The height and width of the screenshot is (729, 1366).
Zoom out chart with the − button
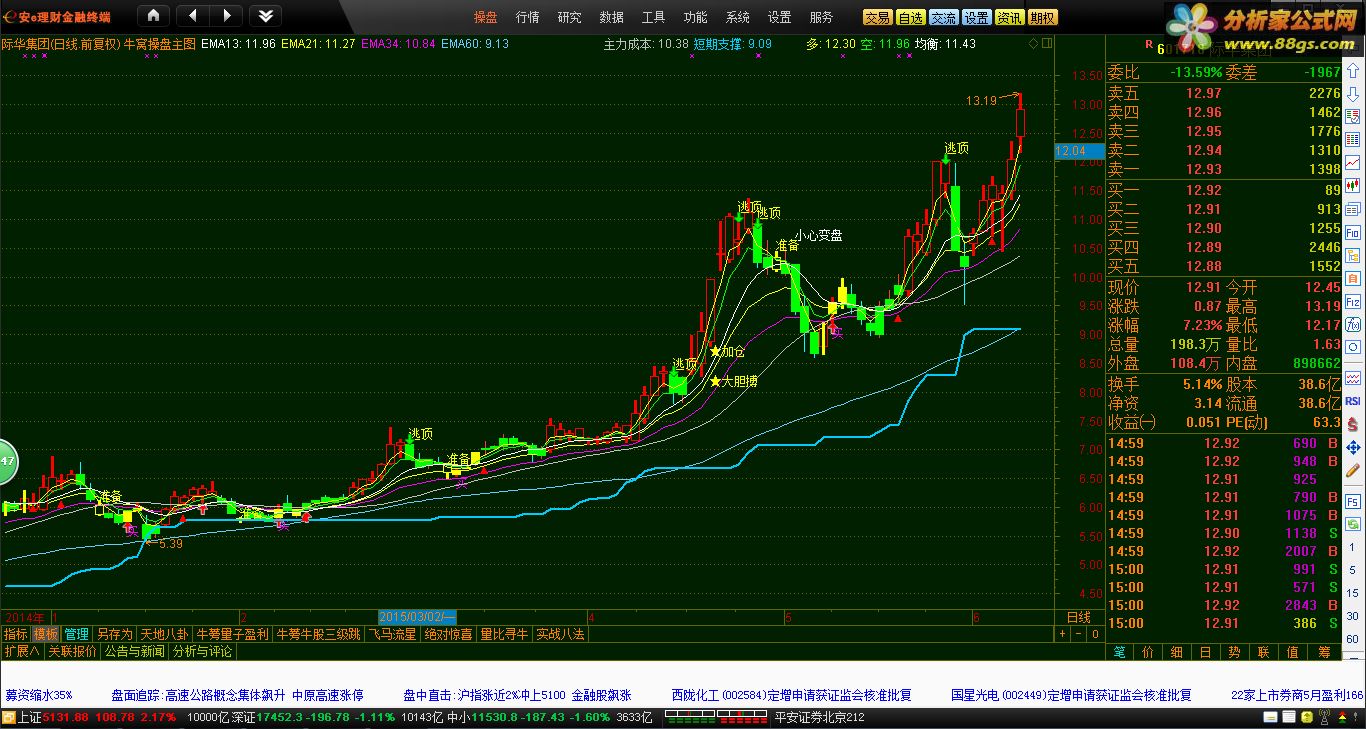pyautogui.click(x=1080, y=634)
